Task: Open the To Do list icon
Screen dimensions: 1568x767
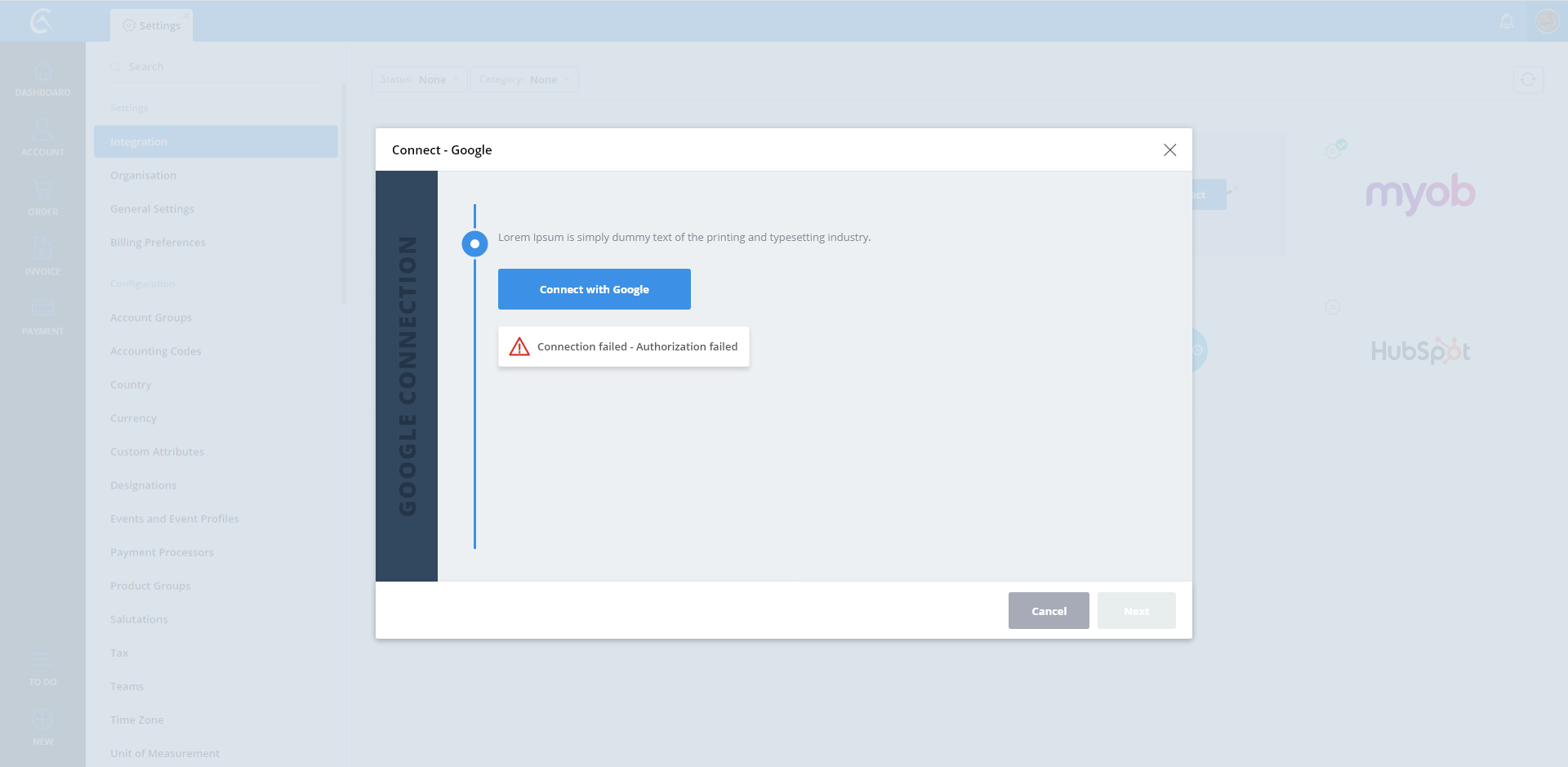Action: pyautogui.click(x=42, y=660)
